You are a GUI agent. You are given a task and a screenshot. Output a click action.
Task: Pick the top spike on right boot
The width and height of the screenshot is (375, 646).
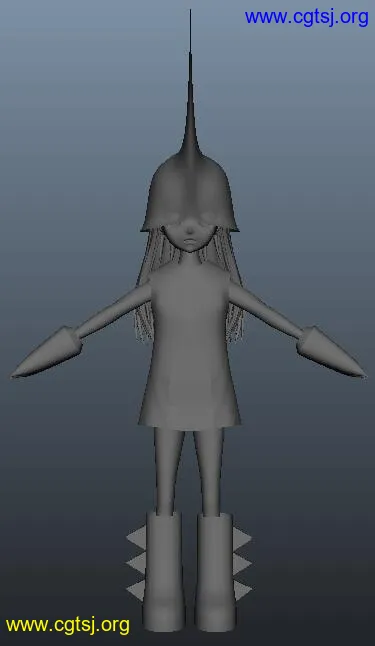click(242, 537)
